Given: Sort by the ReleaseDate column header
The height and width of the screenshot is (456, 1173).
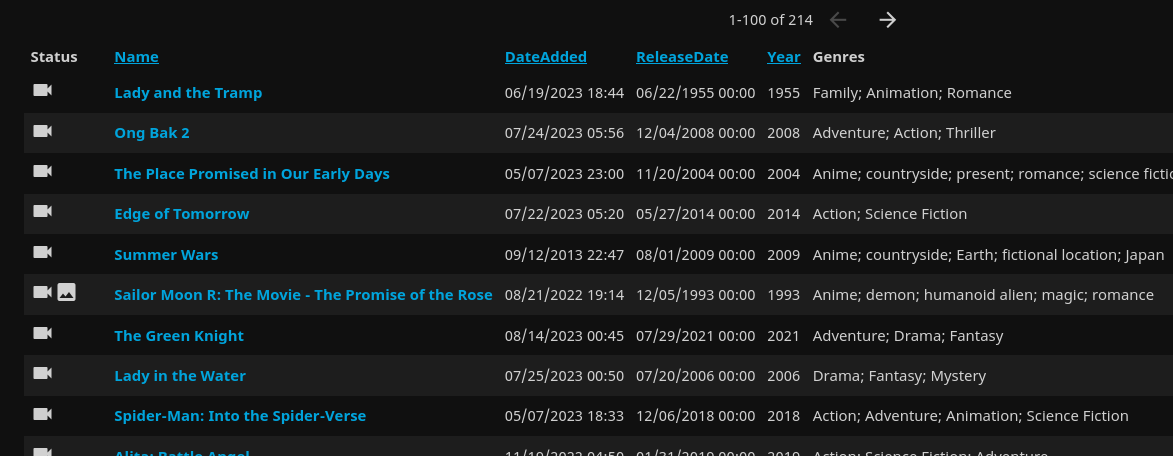Looking at the screenshot, I should (x=682, y=57).
